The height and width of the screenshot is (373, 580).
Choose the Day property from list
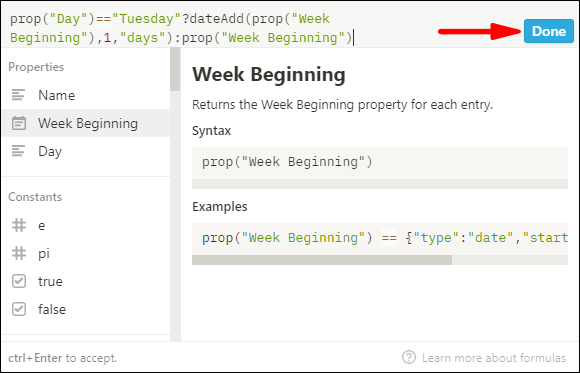[x=86, y=151]
